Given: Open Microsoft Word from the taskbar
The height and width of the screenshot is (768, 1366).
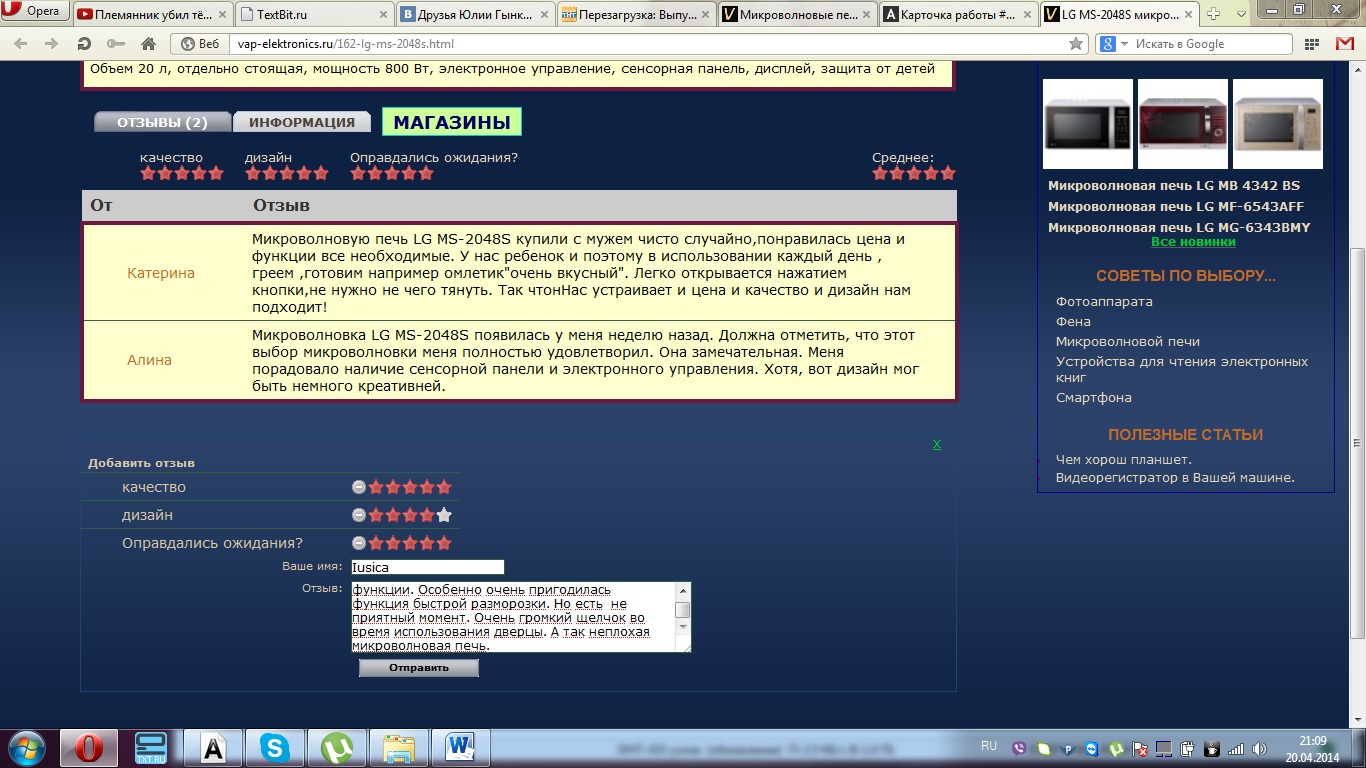Looking at the screenshot, I should coord(460,748).
